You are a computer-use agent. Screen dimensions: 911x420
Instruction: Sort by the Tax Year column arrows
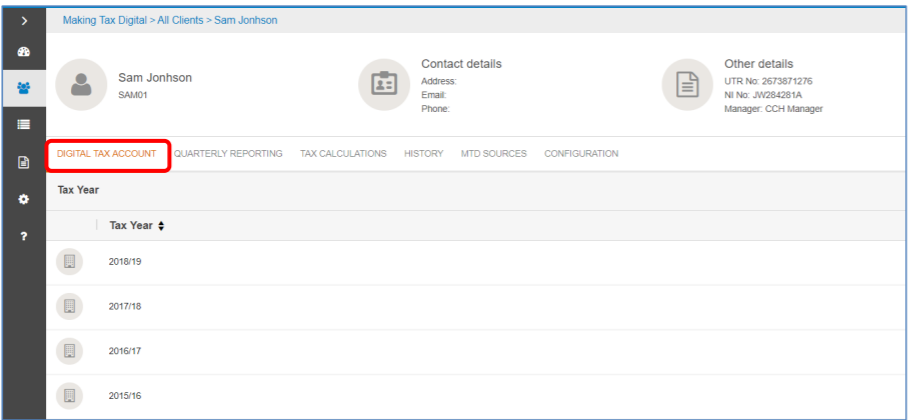[161, 226]
